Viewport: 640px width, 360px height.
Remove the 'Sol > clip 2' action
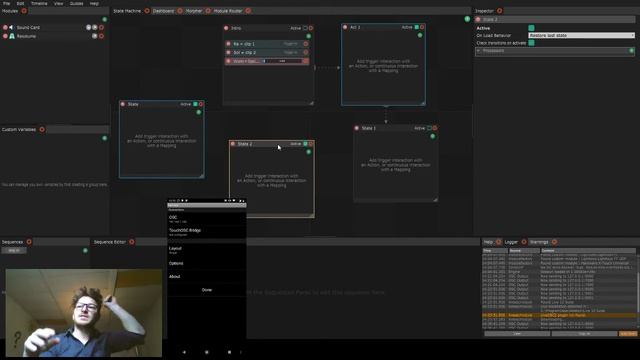click(x=306, y=52)
